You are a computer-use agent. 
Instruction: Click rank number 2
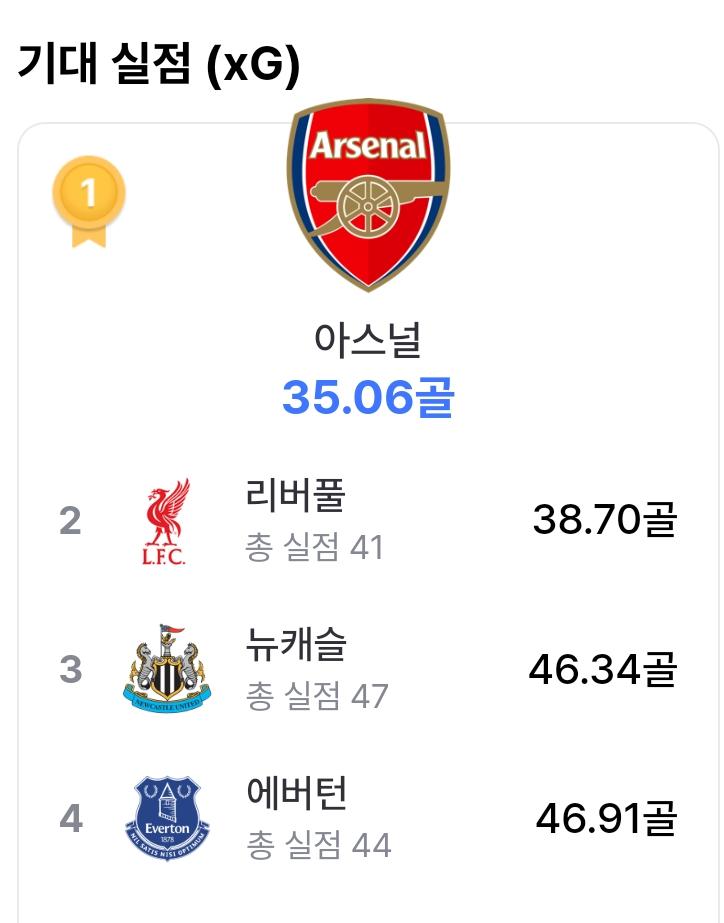click(x=70, y=522)
